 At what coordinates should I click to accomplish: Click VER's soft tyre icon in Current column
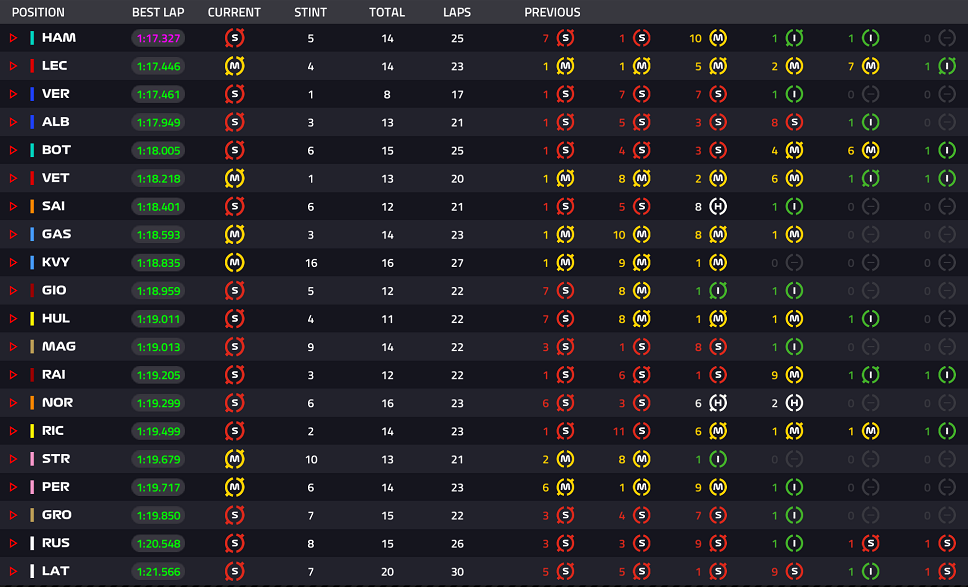pos(235,94)
